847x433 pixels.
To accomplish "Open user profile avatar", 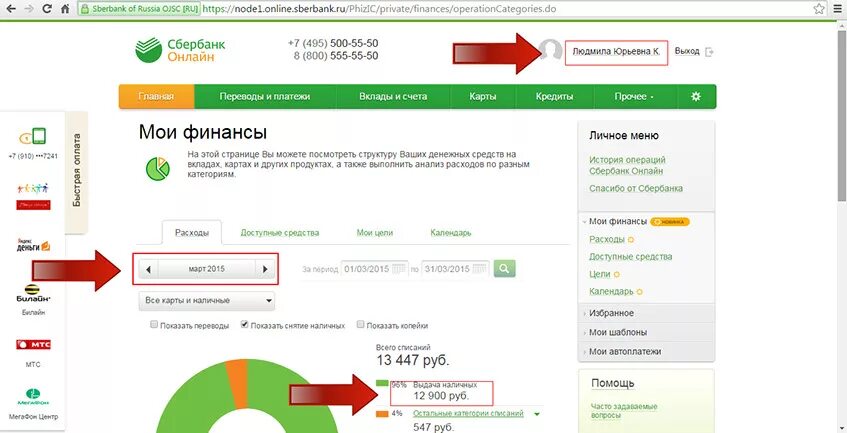I will pos(550,51).
